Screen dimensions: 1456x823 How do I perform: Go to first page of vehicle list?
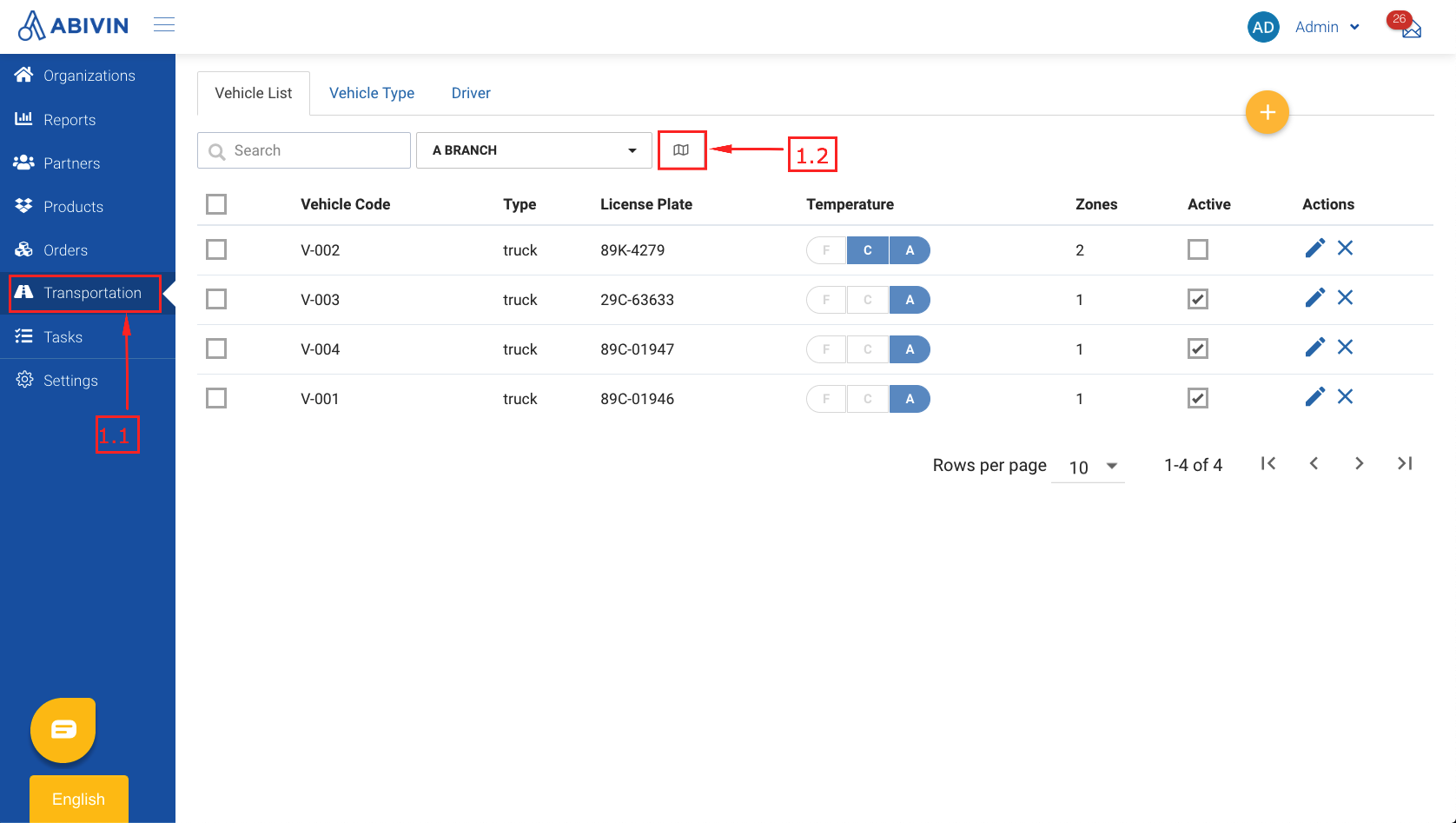point(1268,464)
